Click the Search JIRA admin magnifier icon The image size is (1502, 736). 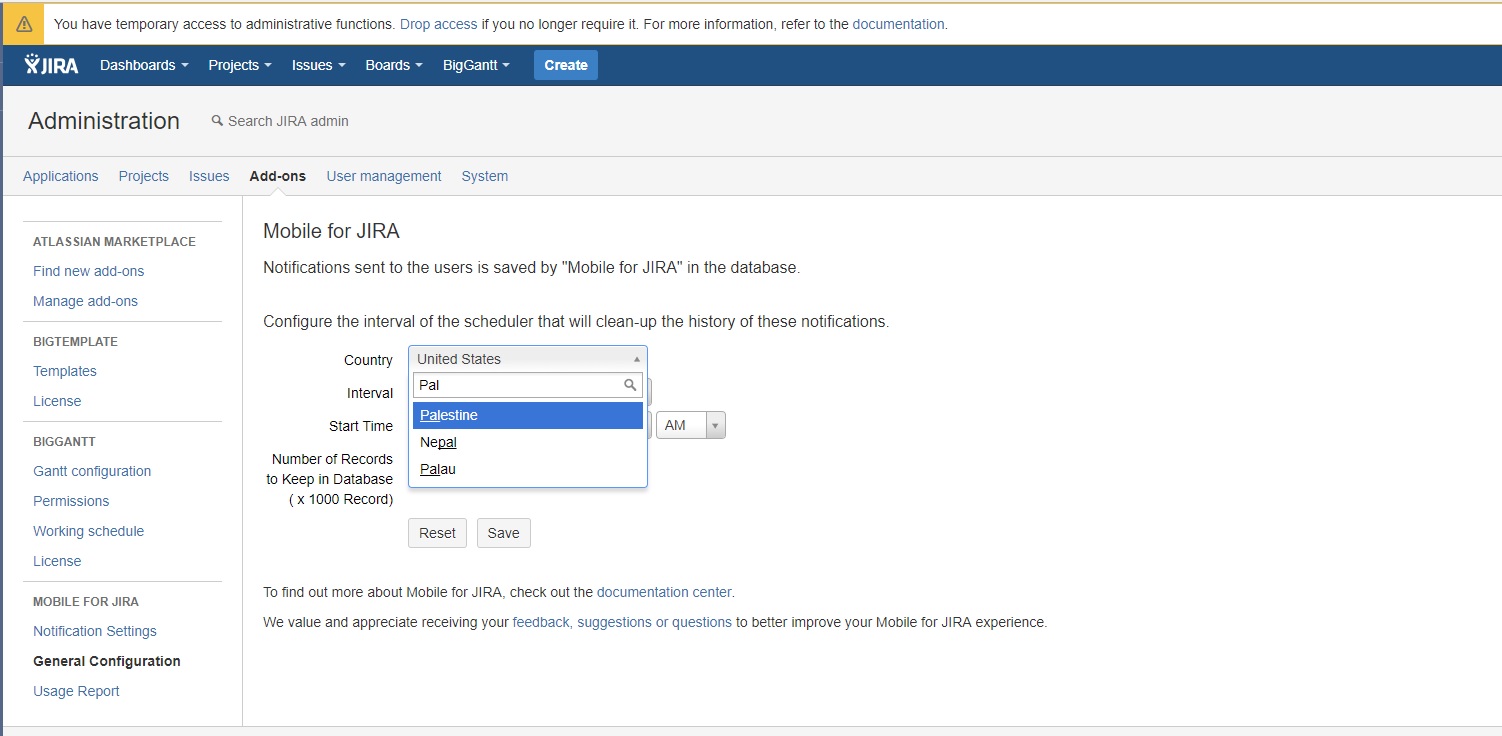coord(217,121)
